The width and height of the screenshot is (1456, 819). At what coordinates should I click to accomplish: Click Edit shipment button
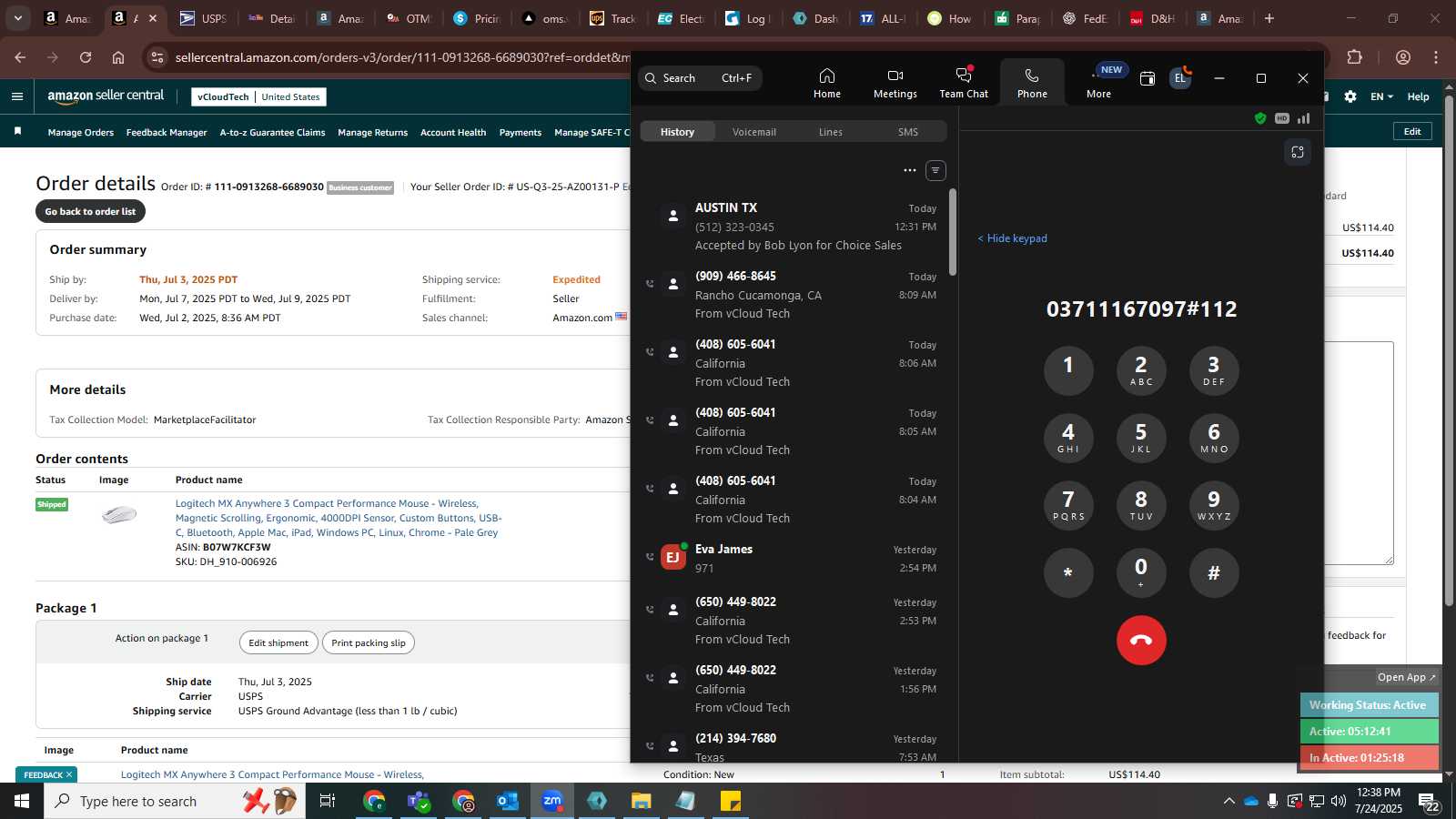tap(278, 642)
